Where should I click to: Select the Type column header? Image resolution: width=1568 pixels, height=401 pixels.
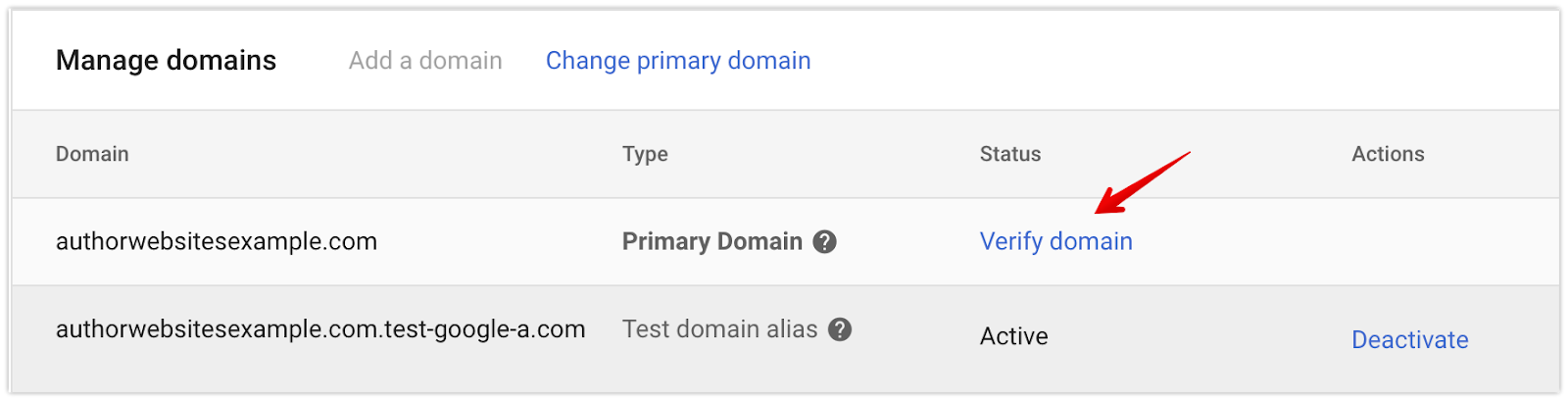pyautogui.click(x=645, y=154)
